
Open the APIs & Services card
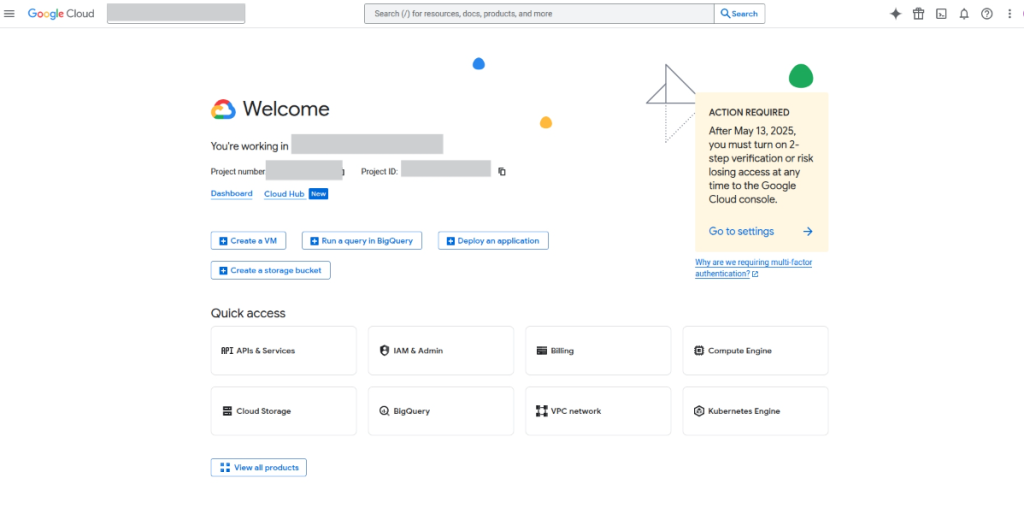pyautogui.click(x=283, y=351)
